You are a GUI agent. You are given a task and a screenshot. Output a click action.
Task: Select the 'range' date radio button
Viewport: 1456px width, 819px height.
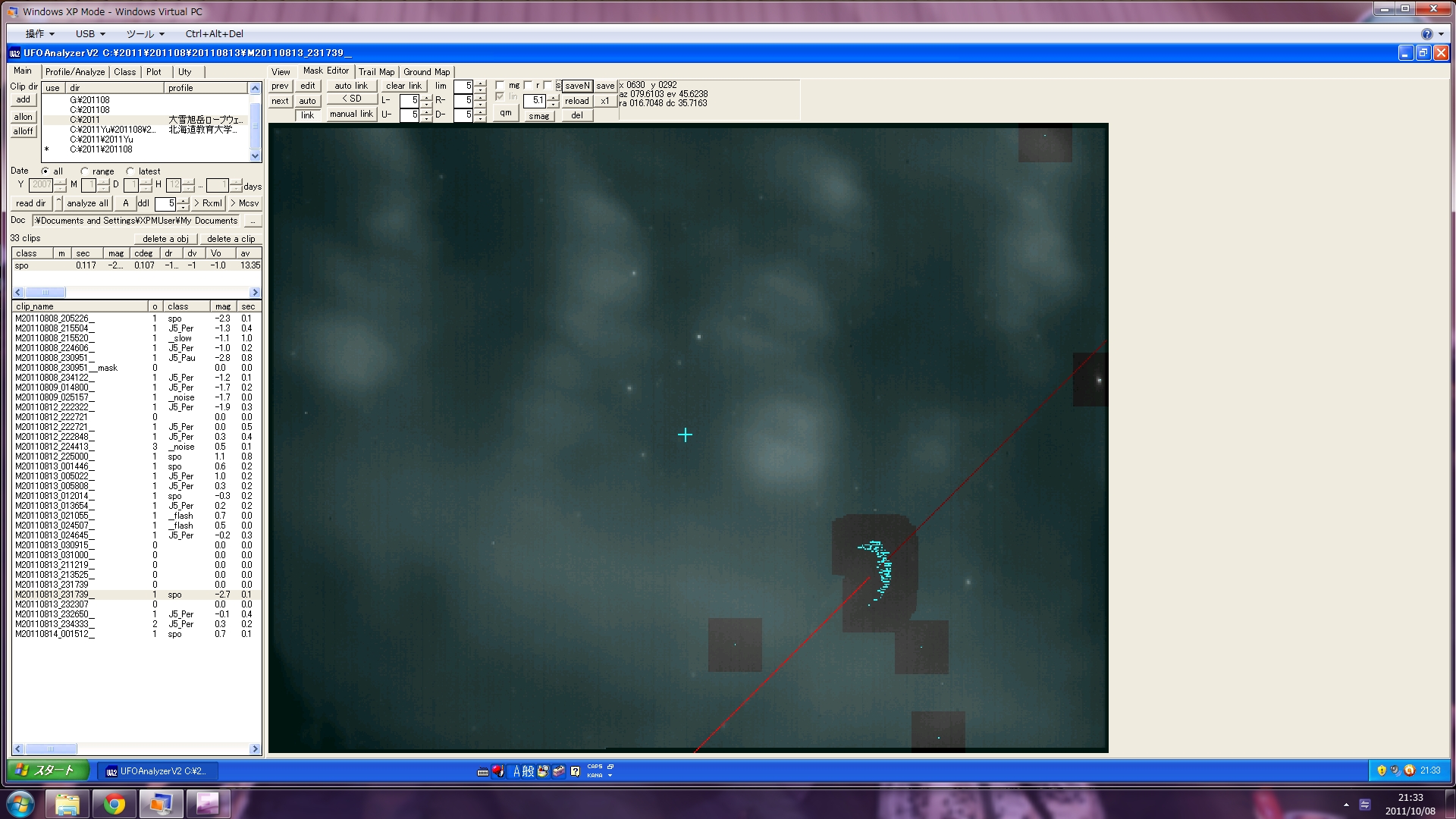[84, 171]
